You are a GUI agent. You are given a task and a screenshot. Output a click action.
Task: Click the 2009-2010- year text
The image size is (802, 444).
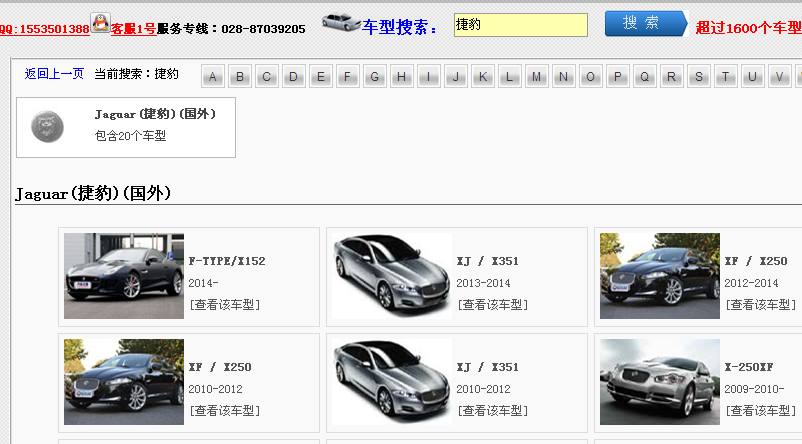(x=754, y=389)
